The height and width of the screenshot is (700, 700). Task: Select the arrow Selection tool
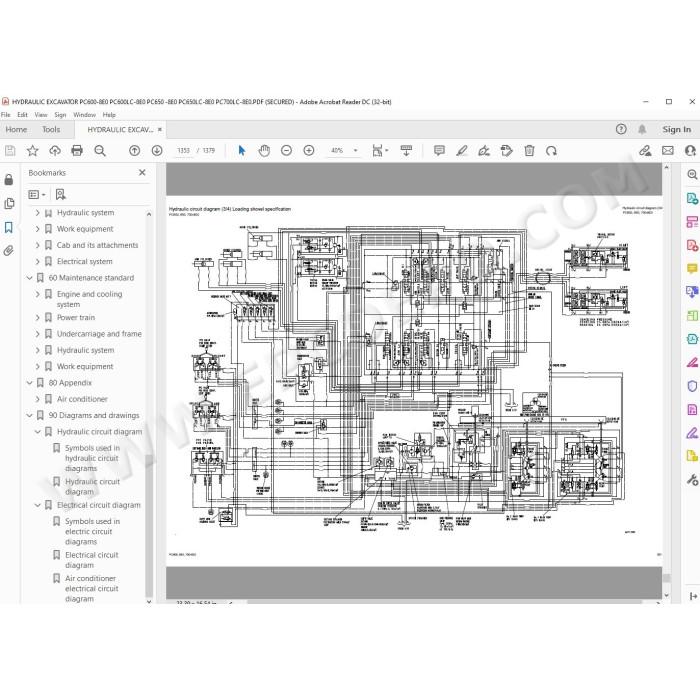242,151
